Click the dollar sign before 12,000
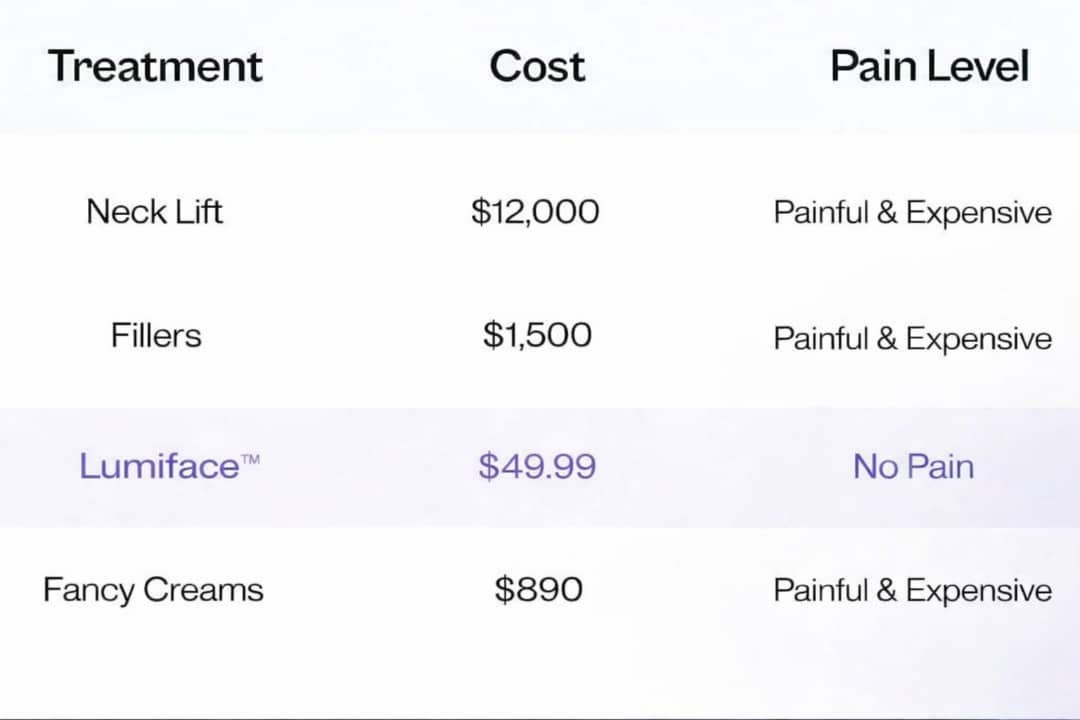 click(480, 212)
